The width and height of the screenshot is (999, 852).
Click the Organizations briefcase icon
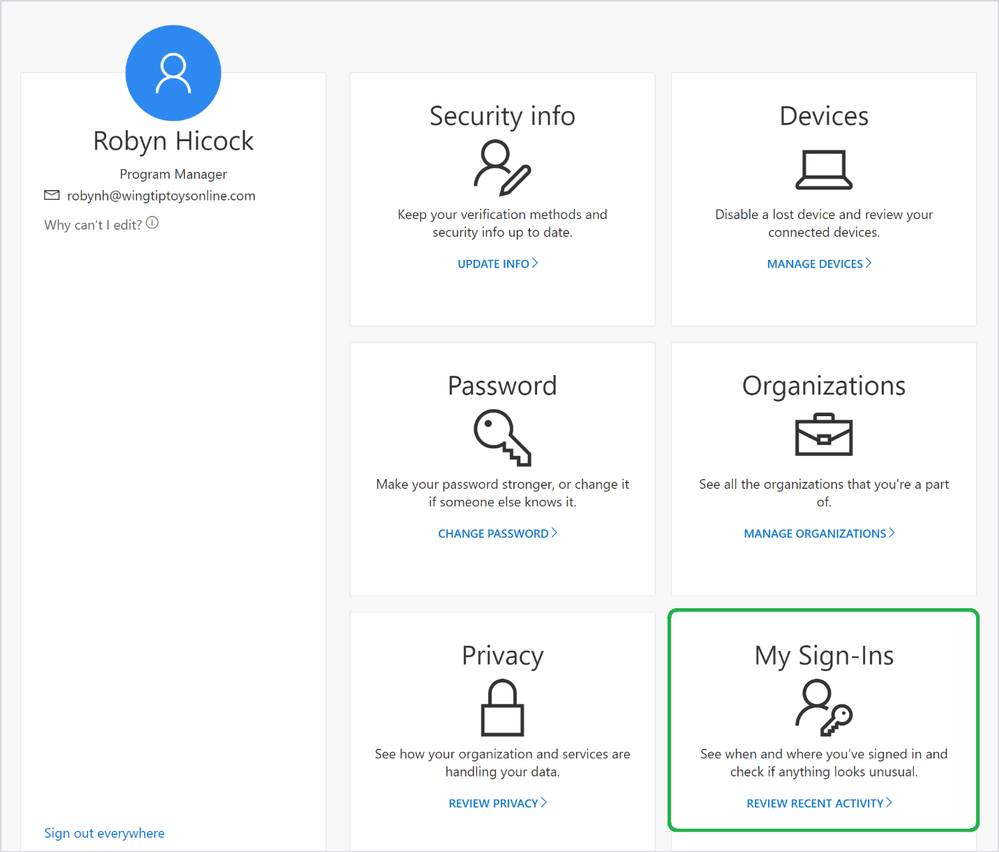coord(823,434)
